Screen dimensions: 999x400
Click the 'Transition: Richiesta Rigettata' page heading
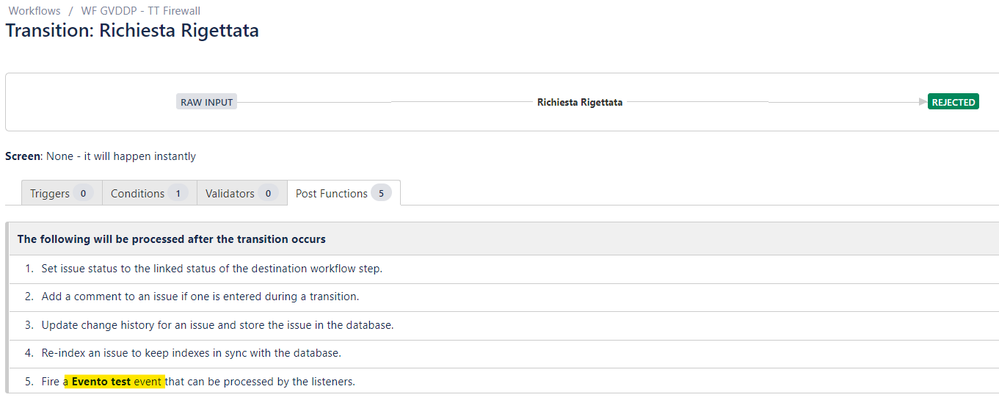tap(132, 31)
